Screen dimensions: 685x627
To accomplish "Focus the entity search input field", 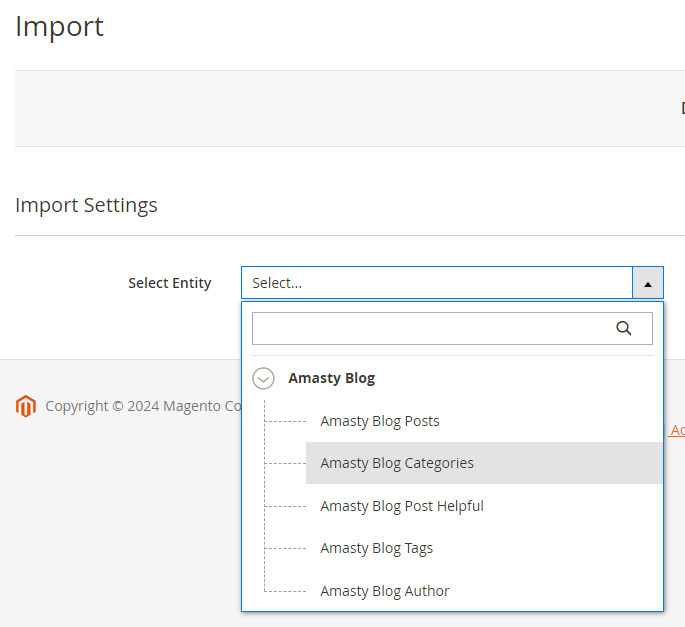I will (452, 328).
